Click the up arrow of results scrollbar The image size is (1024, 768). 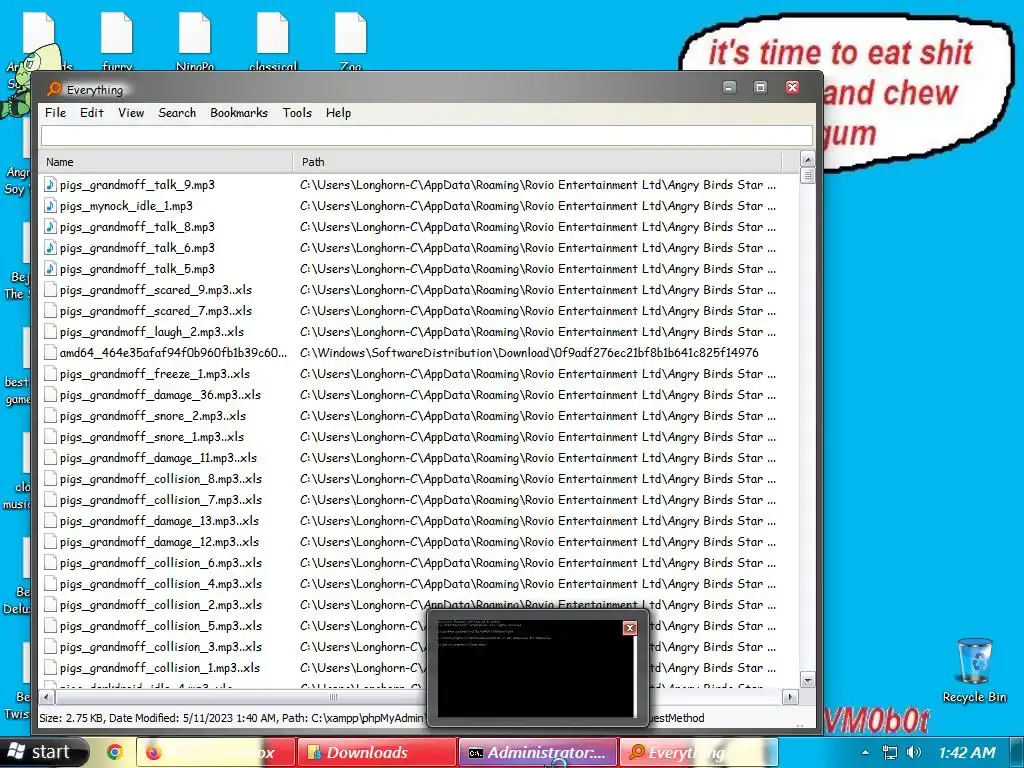coord(807,159)
